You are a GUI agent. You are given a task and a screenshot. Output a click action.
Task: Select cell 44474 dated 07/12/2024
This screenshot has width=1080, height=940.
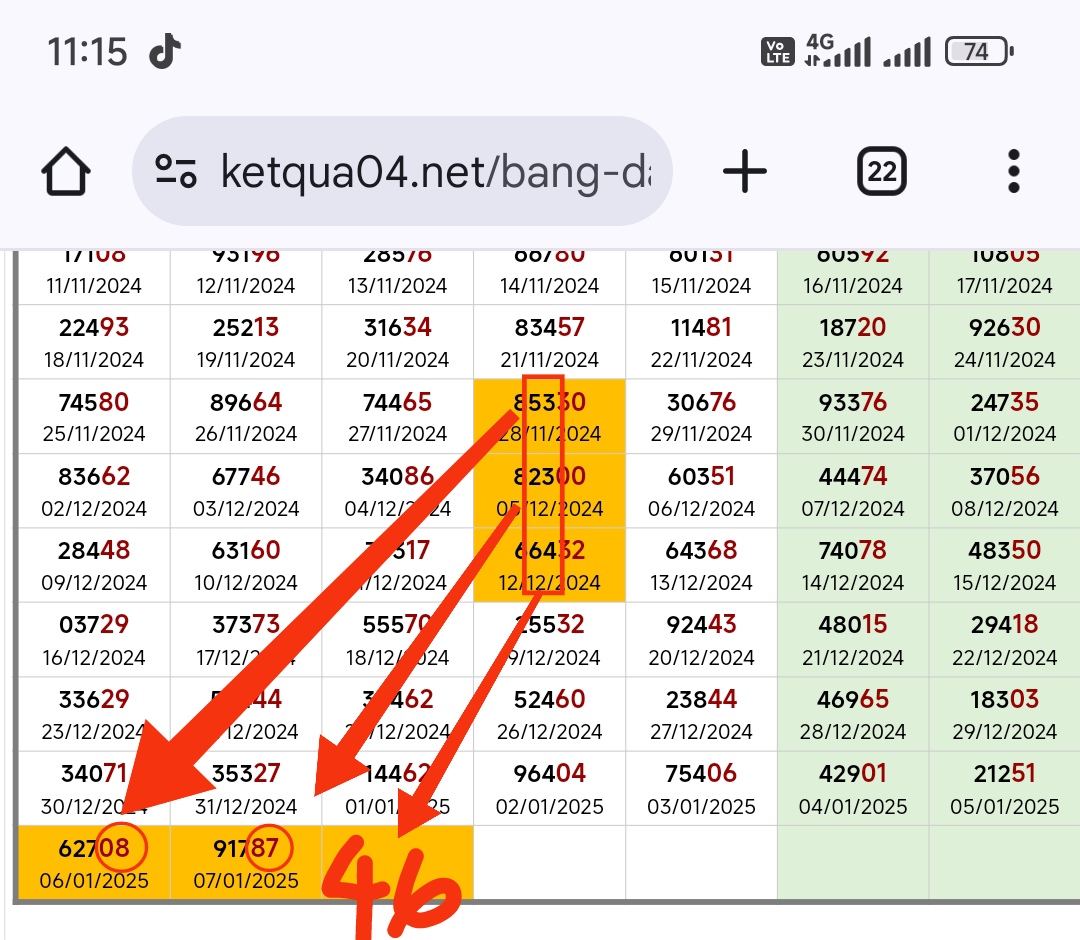point(853,491)
